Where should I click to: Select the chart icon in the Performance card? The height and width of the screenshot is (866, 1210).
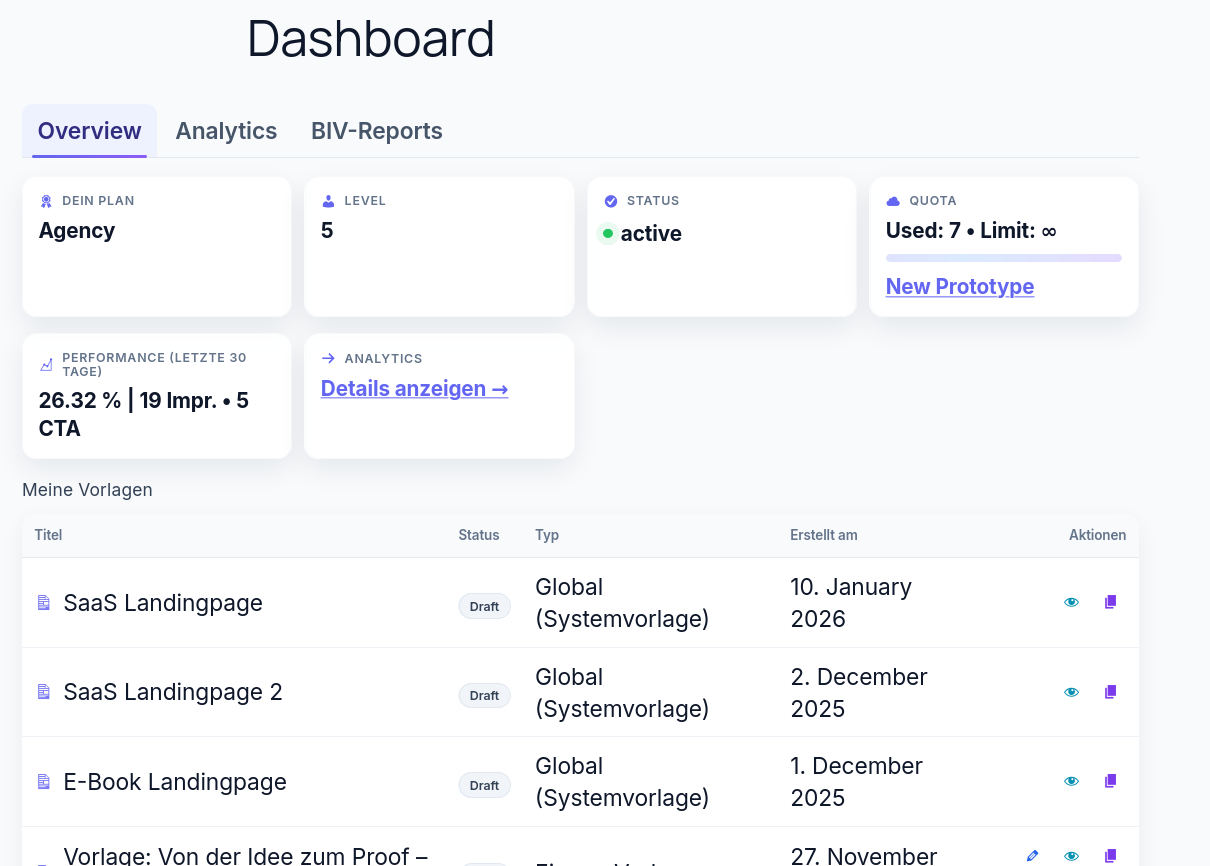point(46,364)
